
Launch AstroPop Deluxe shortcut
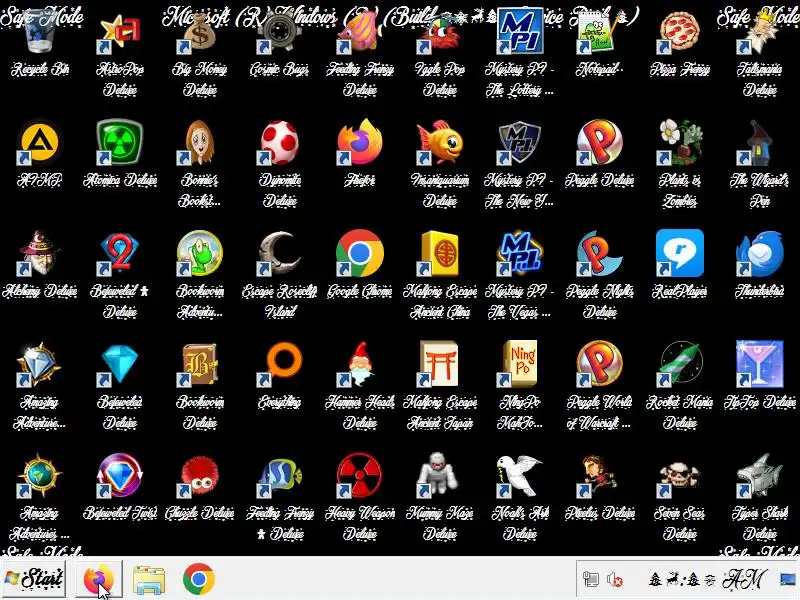(x=120, y=33)
